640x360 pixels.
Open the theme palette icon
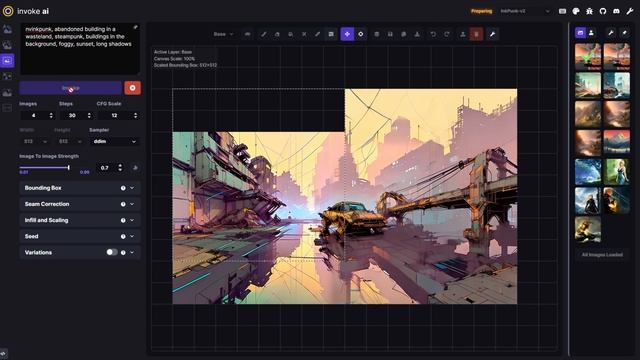point(576,11)
